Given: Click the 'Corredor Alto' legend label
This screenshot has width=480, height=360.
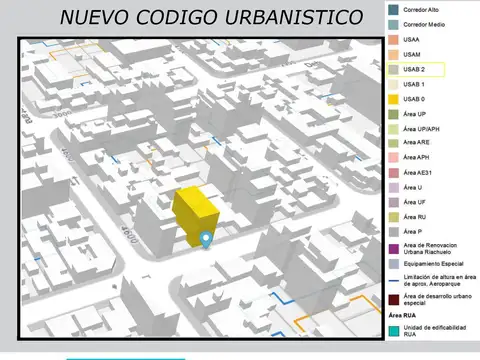Looking at the screenshot, I should coord(421,10).
